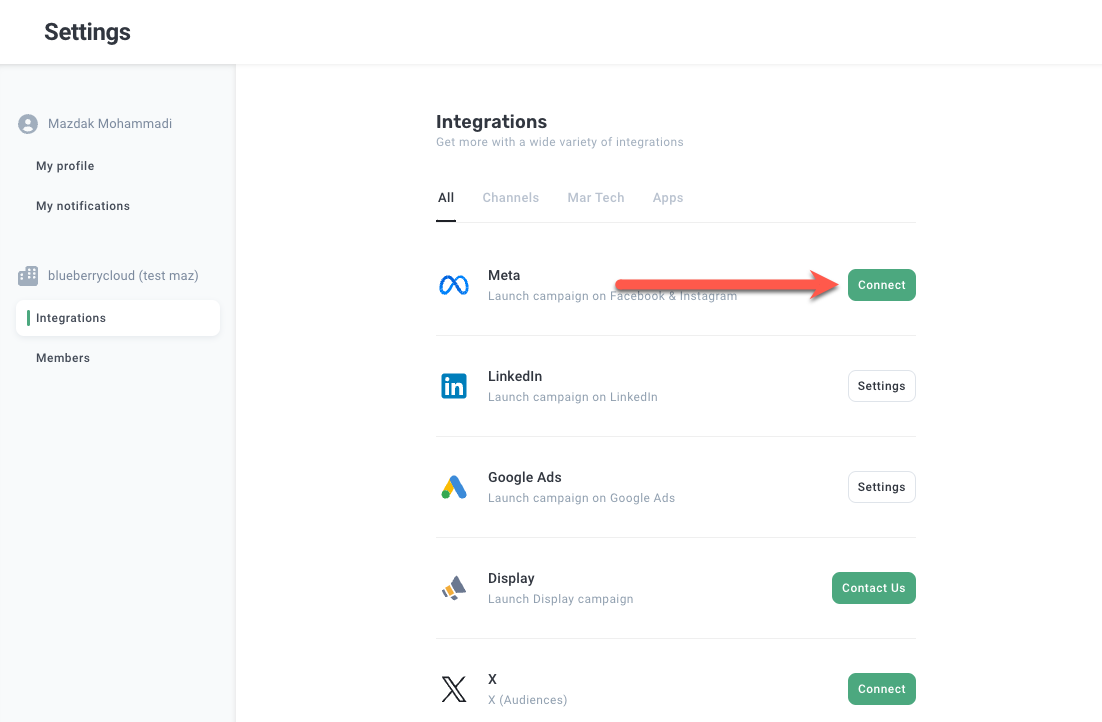Switch to the Channels tab

(x=510, y=198)
